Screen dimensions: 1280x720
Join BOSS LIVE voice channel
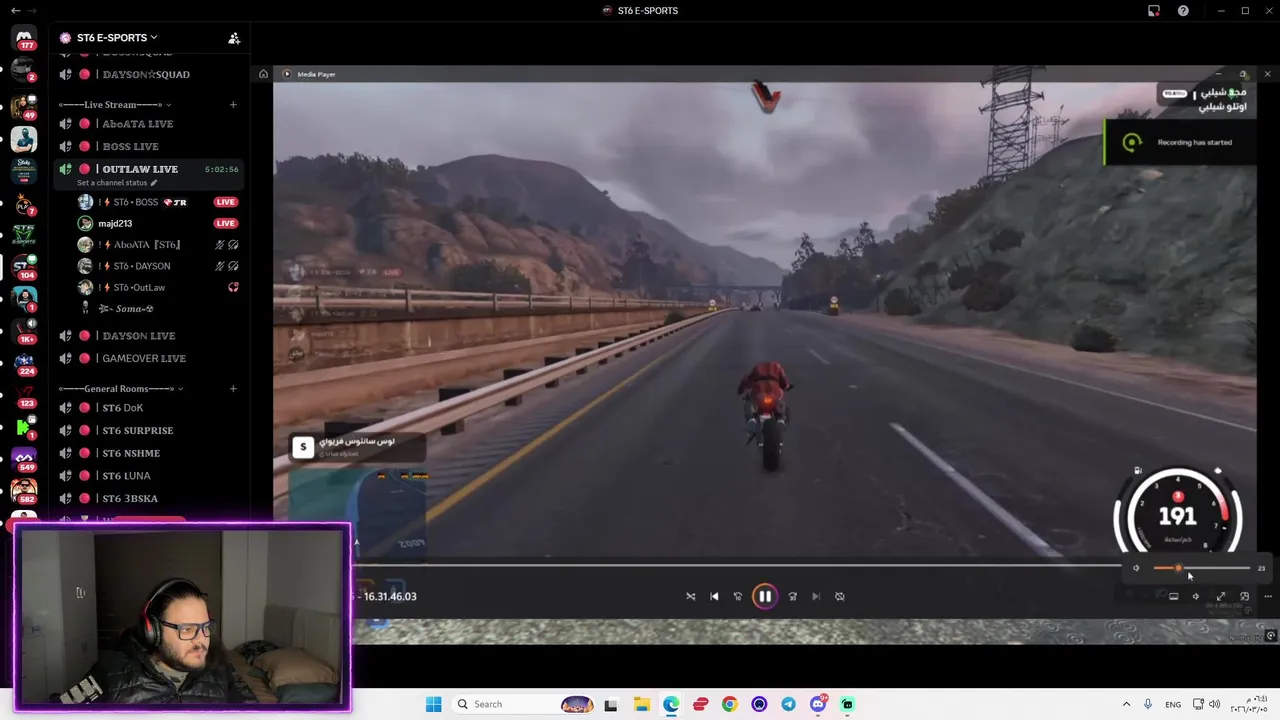click(150, 146)
